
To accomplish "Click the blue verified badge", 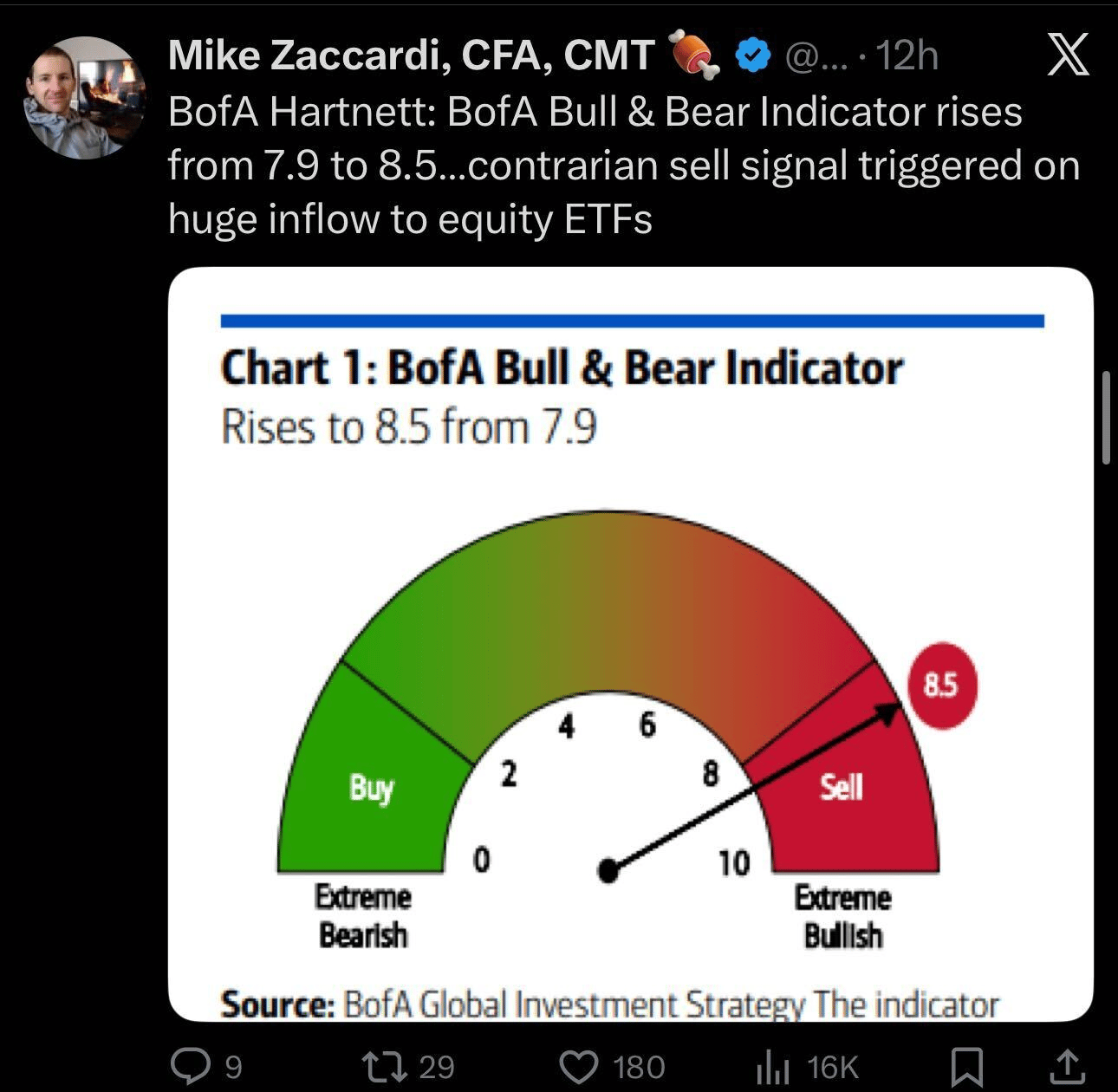I will click(753, 56).
